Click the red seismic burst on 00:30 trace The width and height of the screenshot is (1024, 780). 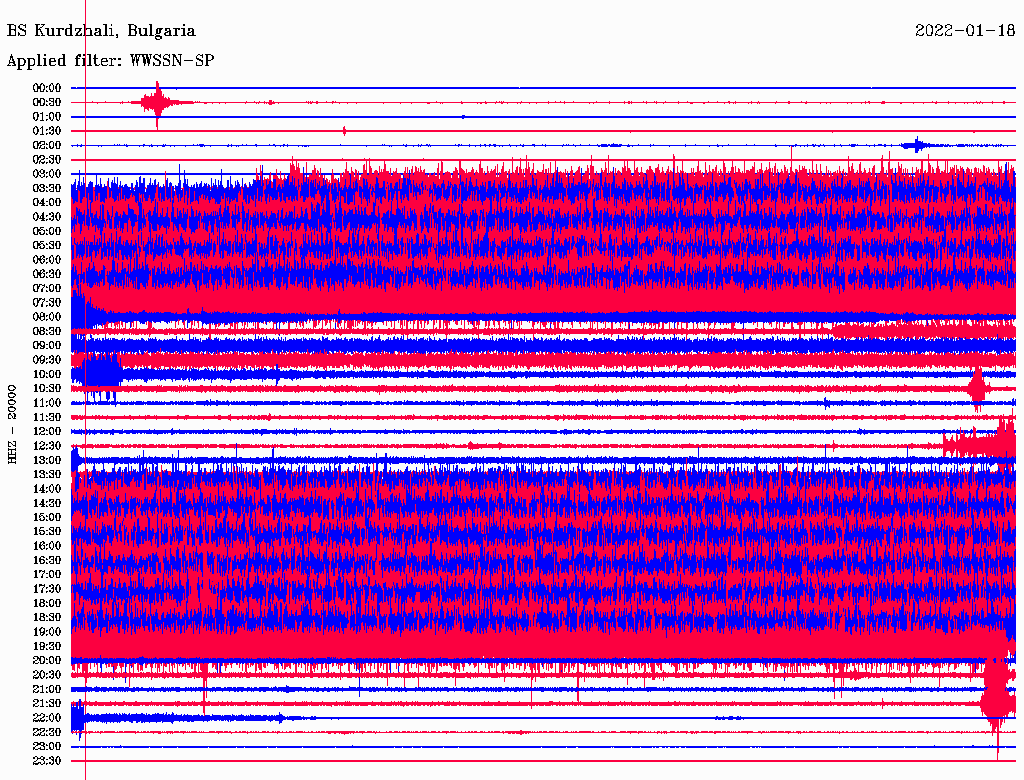pyautogui.click(x=157, y=102)
